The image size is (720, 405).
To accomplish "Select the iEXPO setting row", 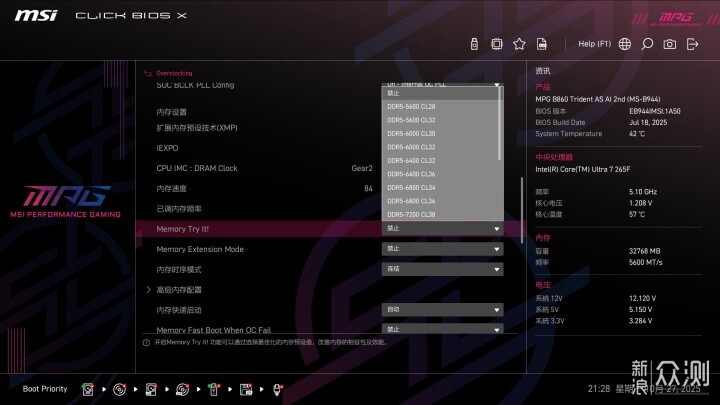I will tap(167, 148).
